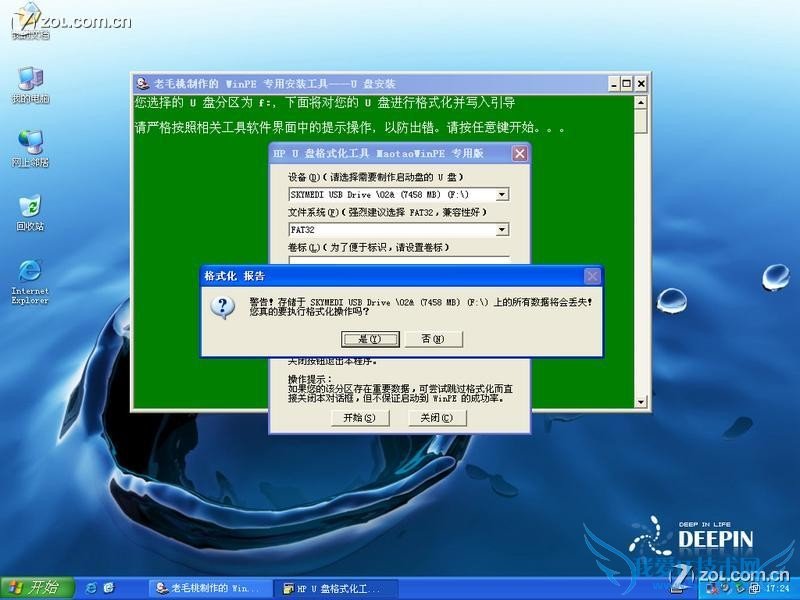Switch to HP U 盘格式化工具 taskbar item

336,588
